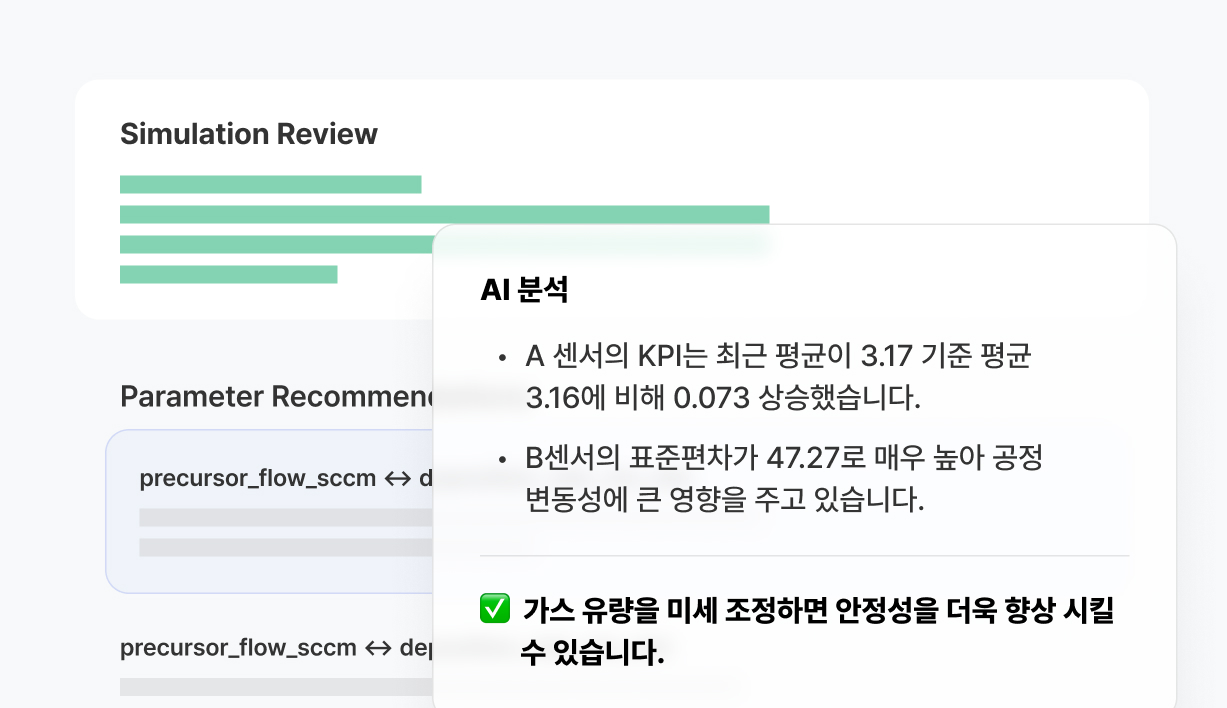Click the AI 분석 title
This screenshot has width=1227, height=708.
pos(524,291)
